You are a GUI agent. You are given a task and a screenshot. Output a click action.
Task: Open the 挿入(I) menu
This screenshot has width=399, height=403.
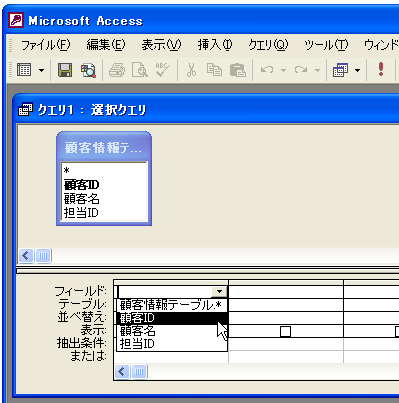tap(215, 45)
